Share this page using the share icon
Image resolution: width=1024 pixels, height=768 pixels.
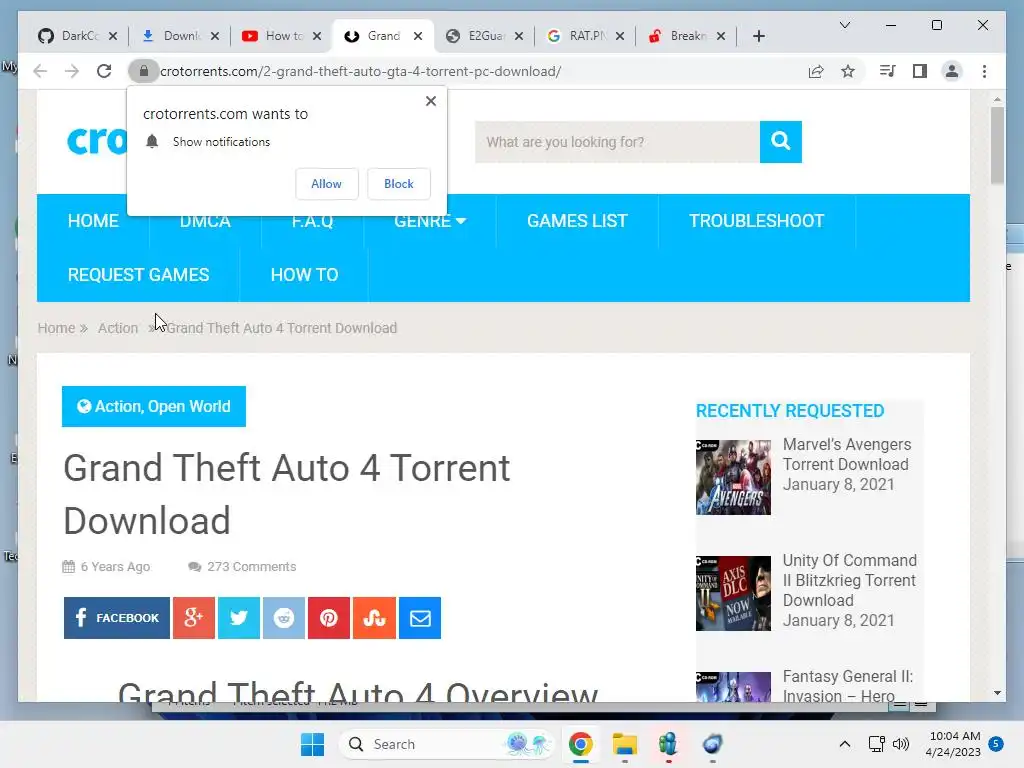coord(816,71)
